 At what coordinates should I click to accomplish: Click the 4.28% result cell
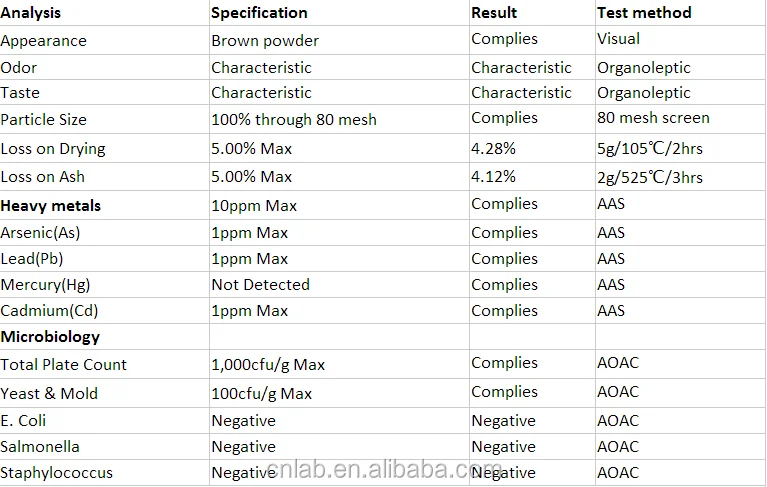click(x=532, y=149)
